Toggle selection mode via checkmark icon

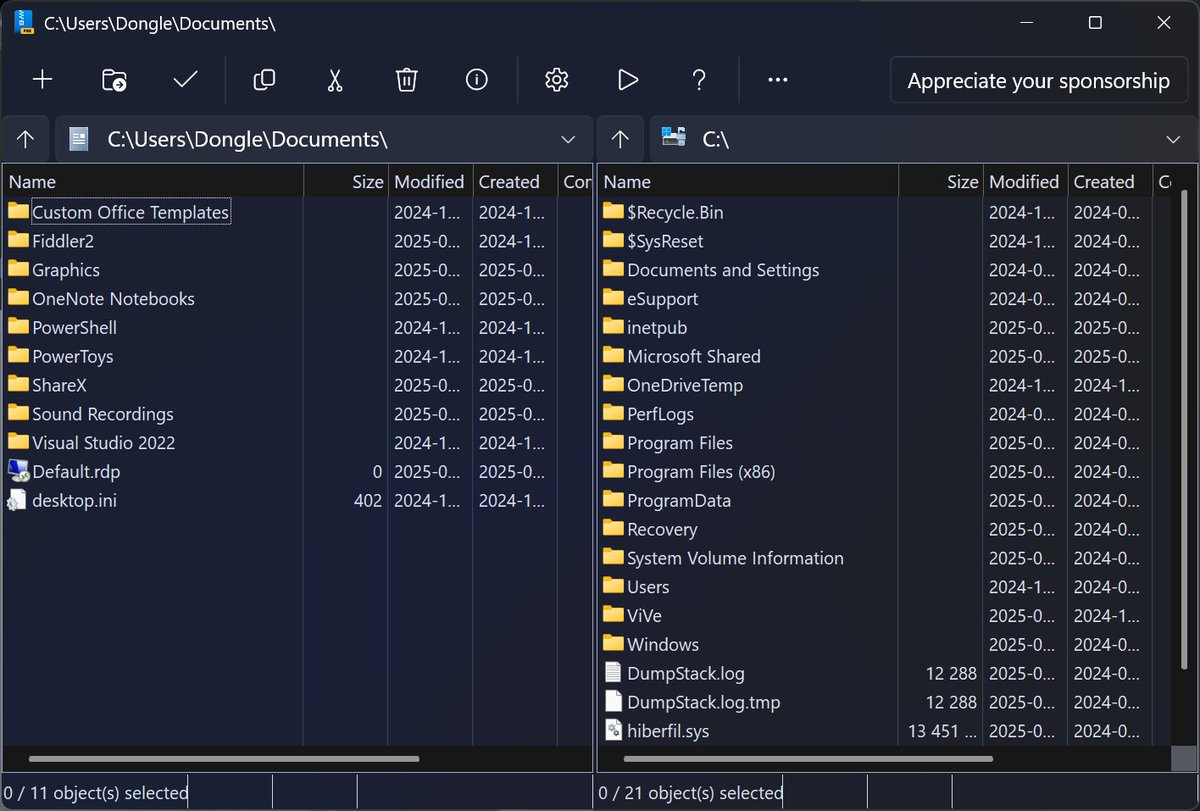click(185, 80)
